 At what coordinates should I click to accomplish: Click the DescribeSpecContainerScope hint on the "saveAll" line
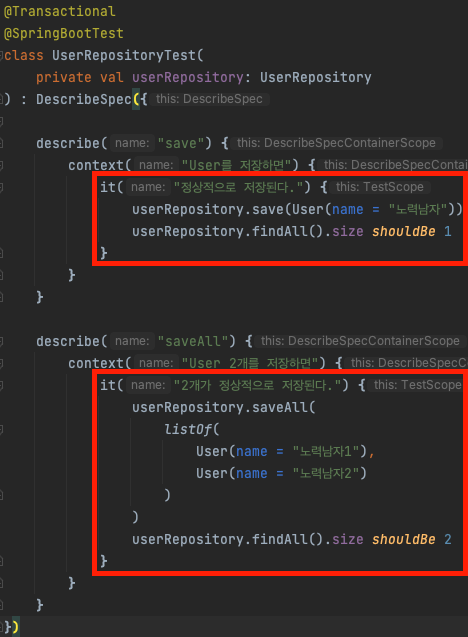tap(360, 341)
